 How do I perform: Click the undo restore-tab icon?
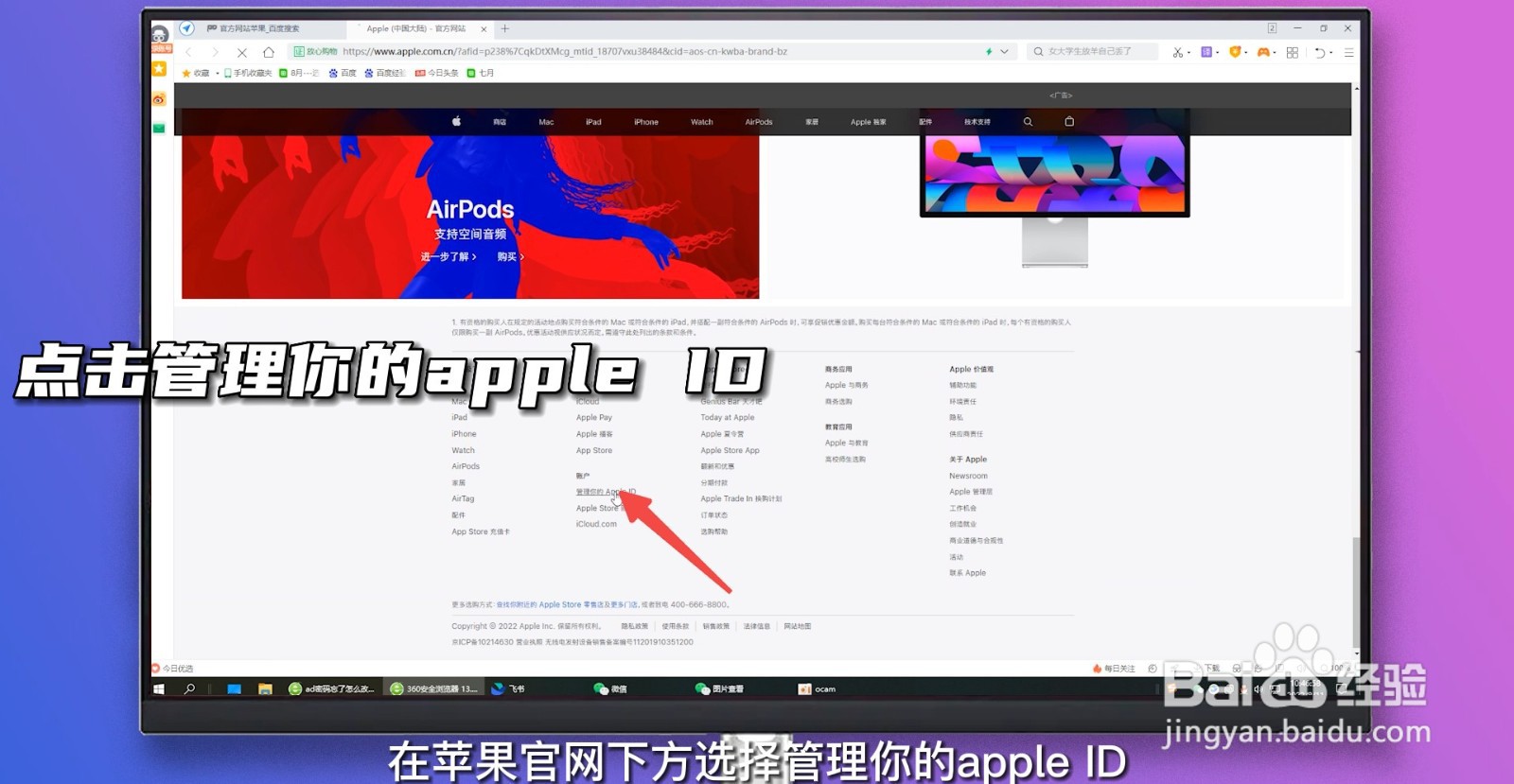(x=1321, y=52)
